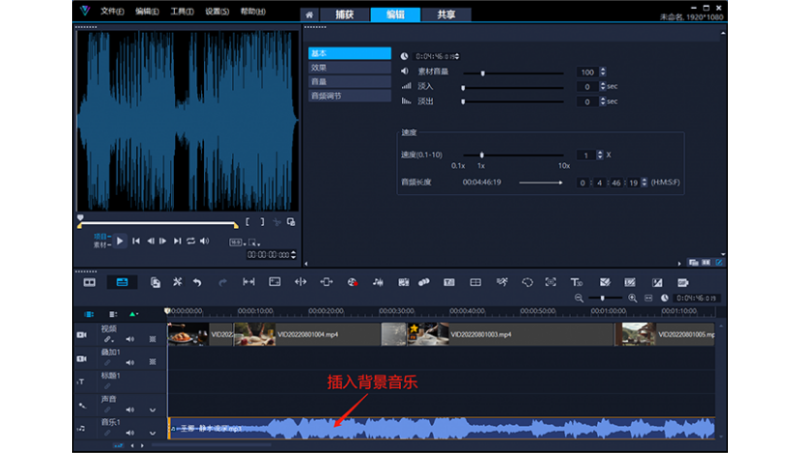Set the mark-out bracket in preview
This screenshot has width=800, height=453.
click(x=262, y=222)
